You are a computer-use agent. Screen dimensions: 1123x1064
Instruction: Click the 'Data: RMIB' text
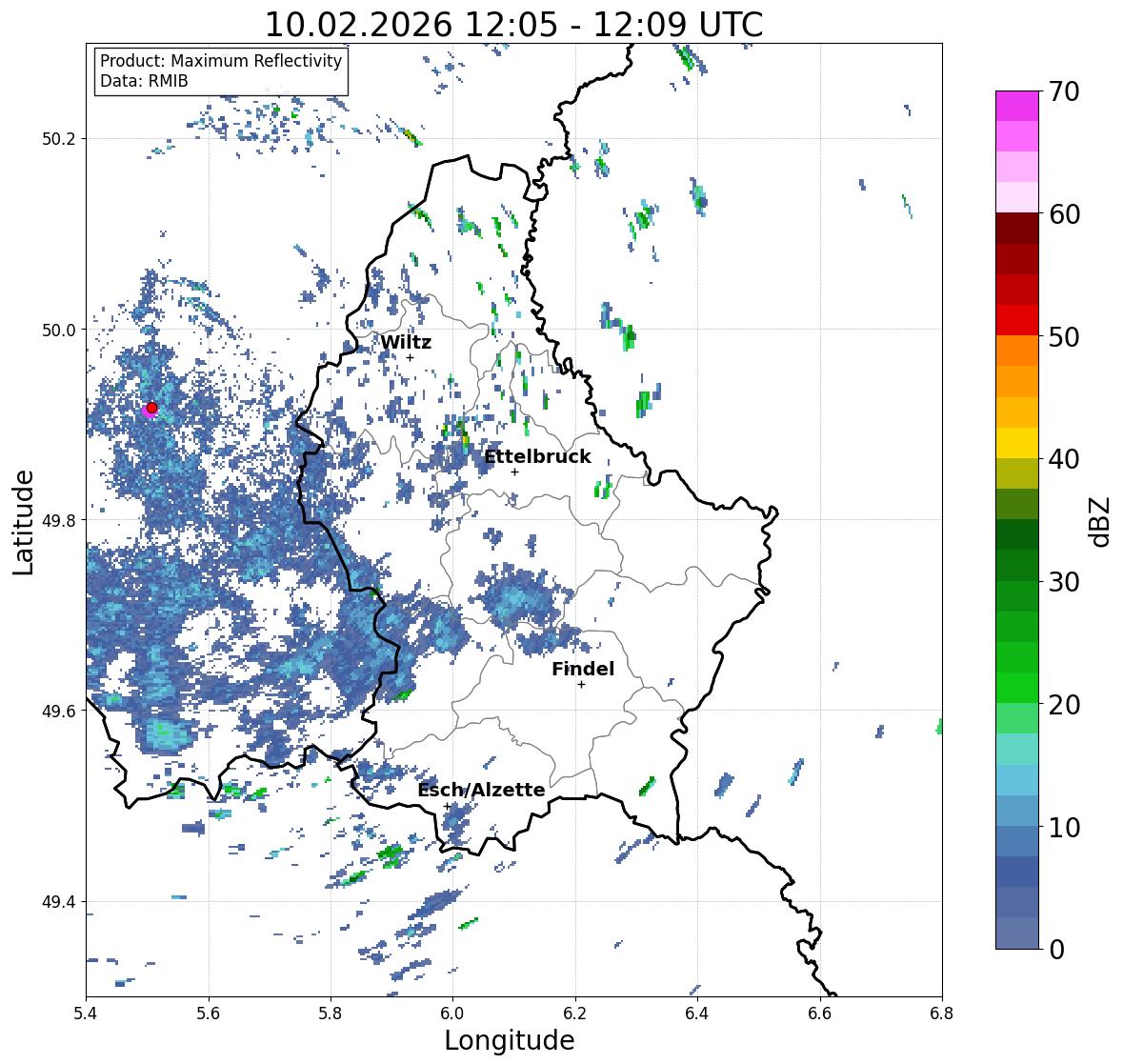pos(144,81)
